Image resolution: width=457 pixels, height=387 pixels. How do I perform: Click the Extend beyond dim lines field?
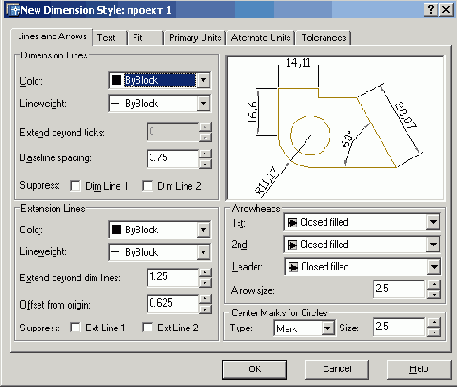(173, 278)
